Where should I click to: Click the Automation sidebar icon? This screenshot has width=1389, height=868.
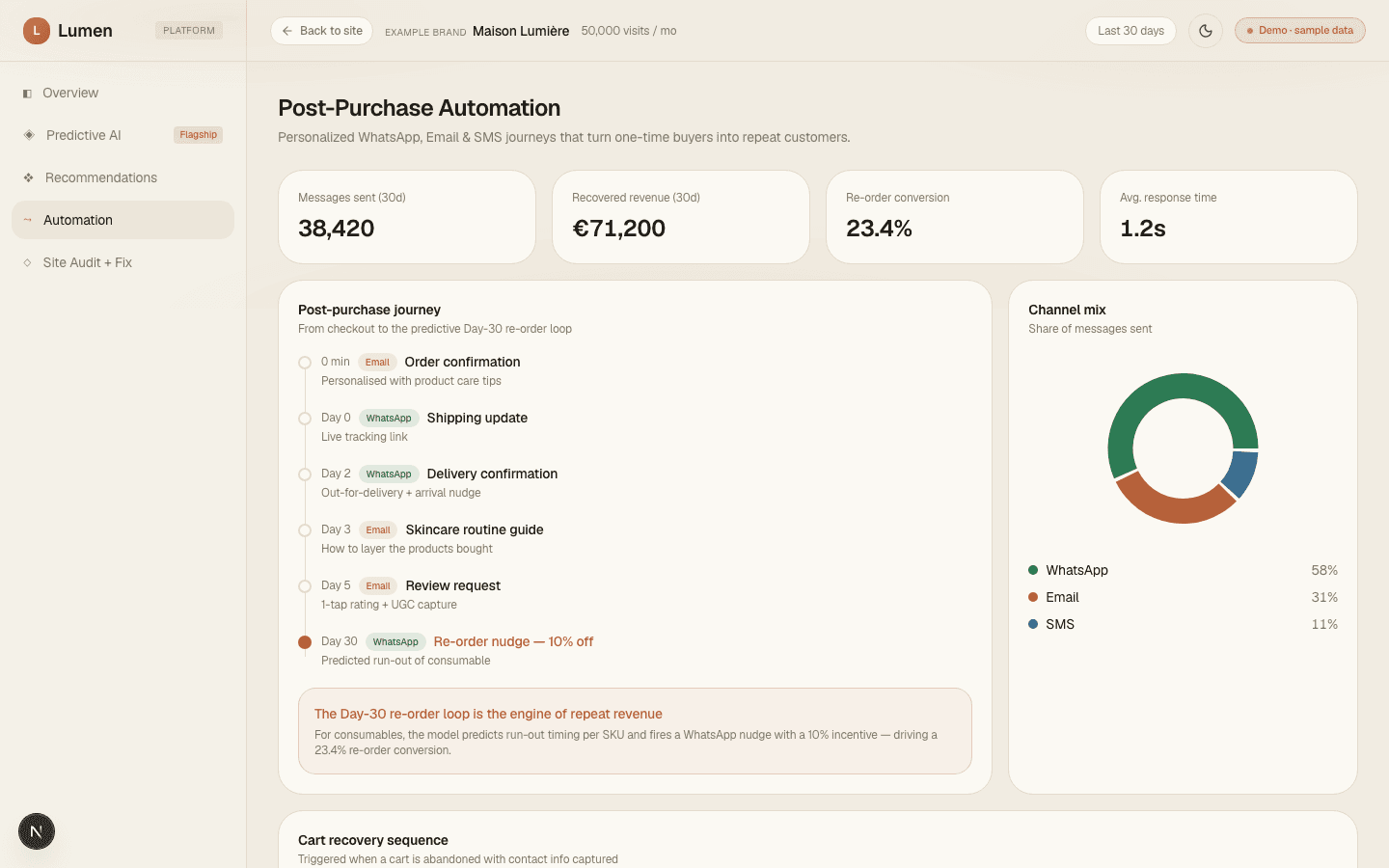[x=27, y=220]
